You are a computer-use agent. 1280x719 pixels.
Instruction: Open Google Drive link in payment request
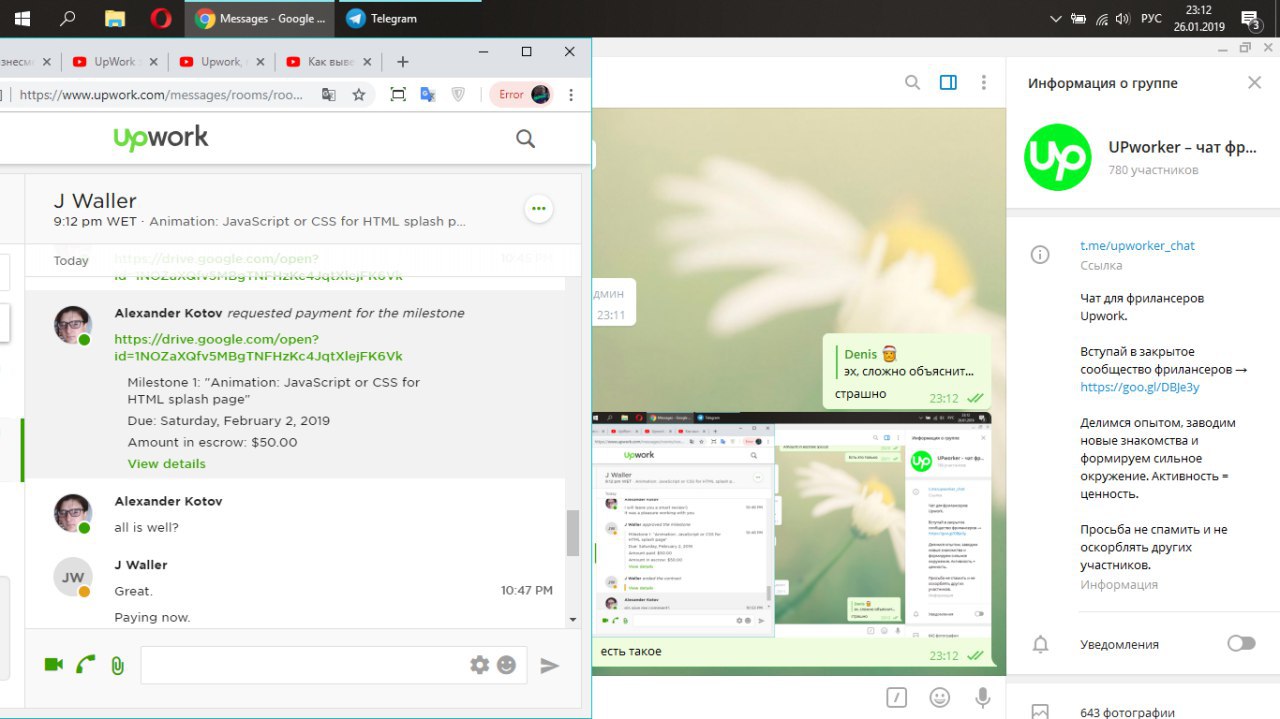coord(259,348)
